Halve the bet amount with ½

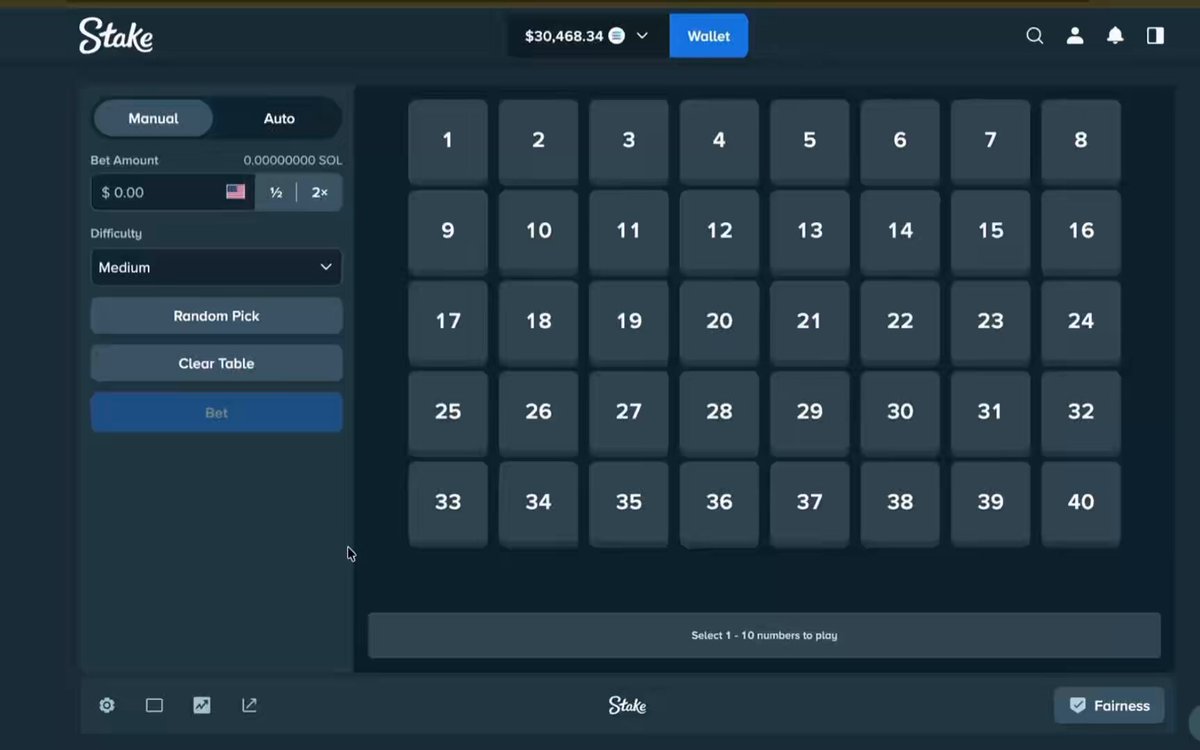276,192
